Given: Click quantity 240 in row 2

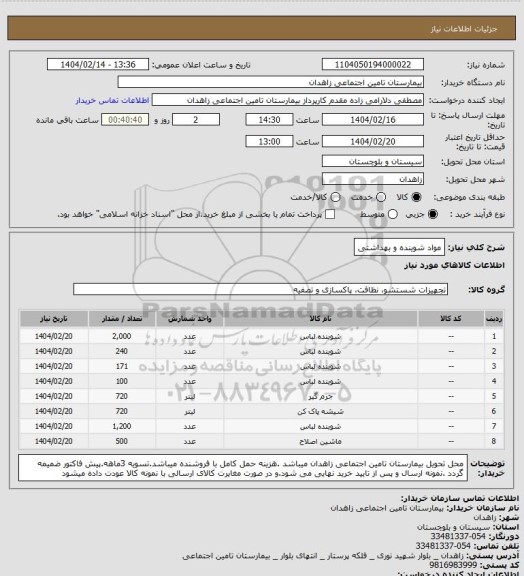Looking at the screenshot, I should (122, 352).
